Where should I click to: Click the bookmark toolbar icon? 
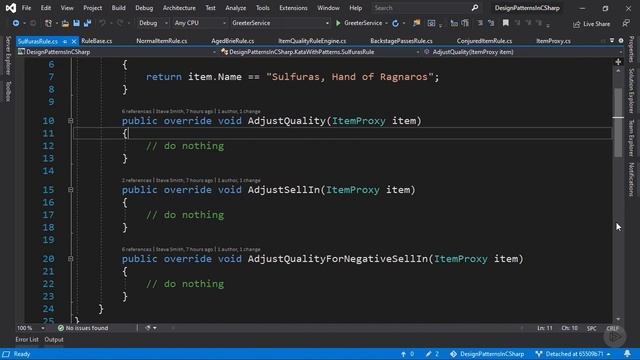(x=506, y=23)
